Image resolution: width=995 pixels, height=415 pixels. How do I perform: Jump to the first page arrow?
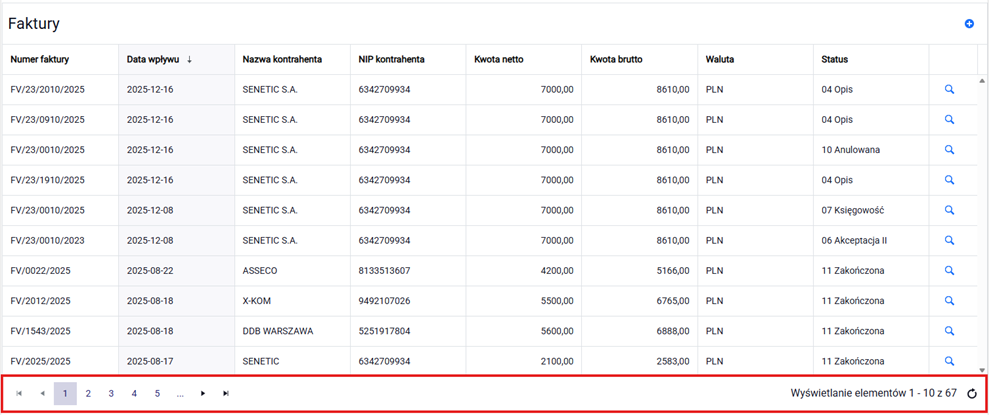click(19, 393)
